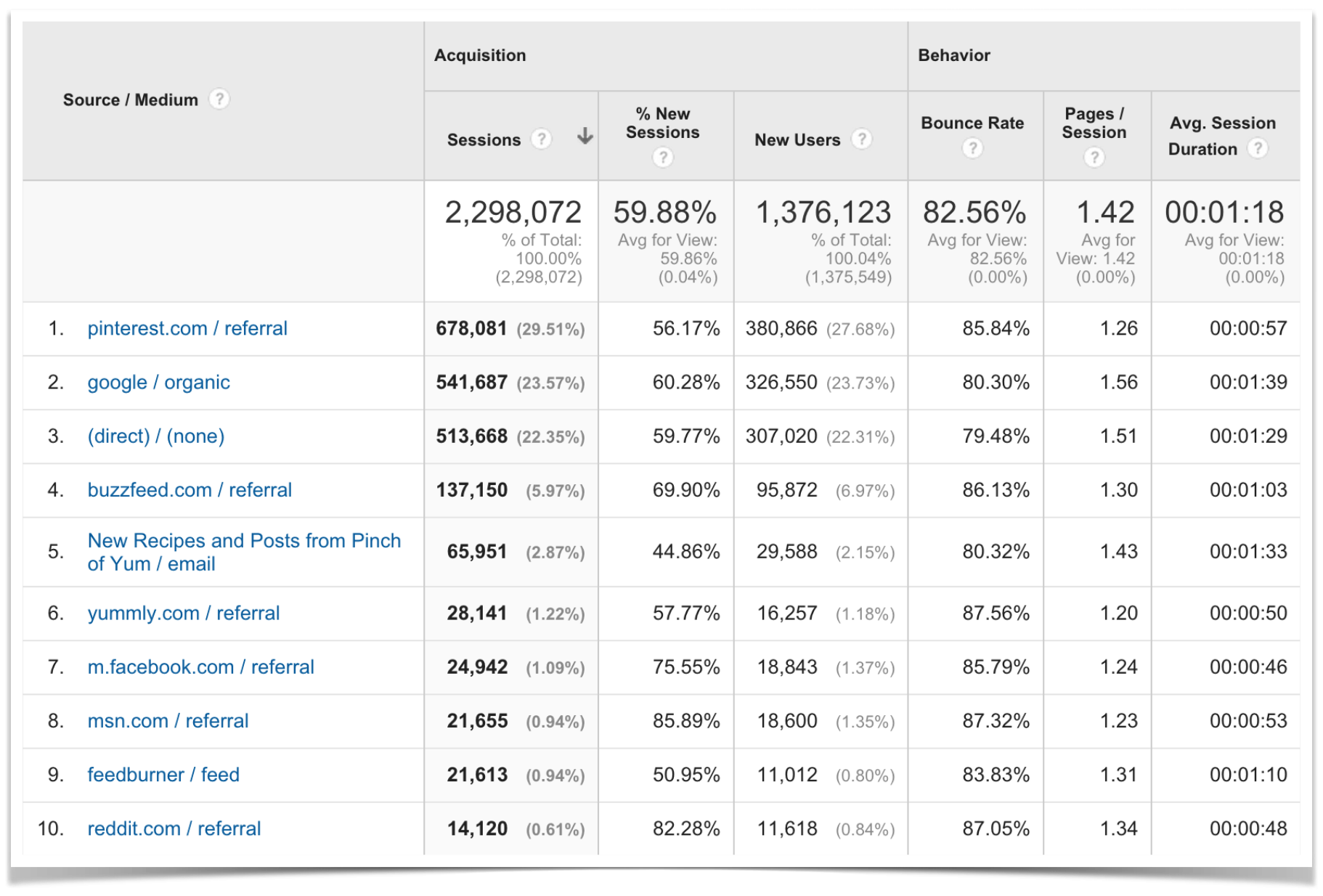The image size is (1323, 896).
Task: Open the % New Sessions help tooltip
Action: (663, 157)
